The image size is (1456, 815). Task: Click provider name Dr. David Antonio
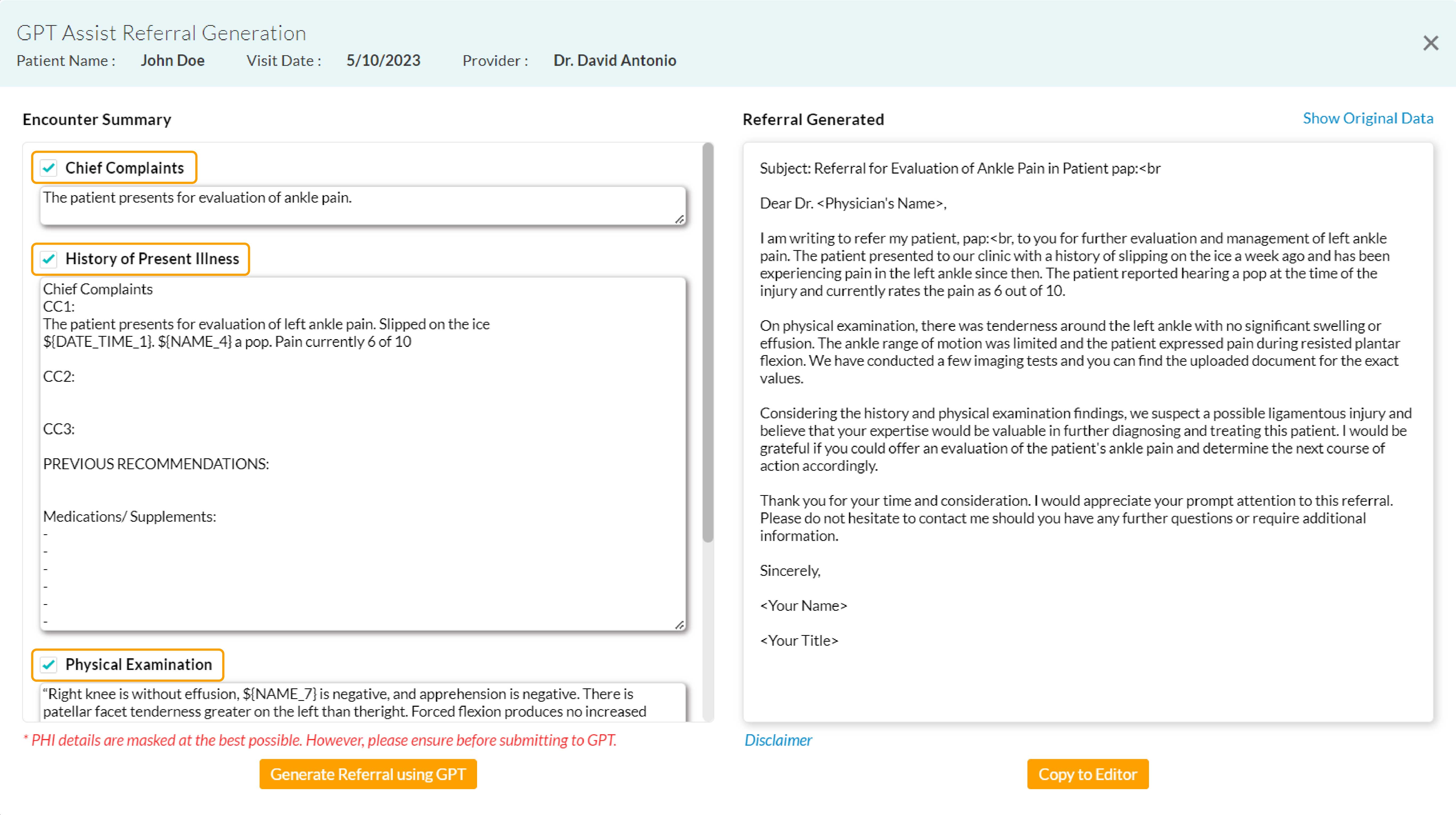coord(614,61)
